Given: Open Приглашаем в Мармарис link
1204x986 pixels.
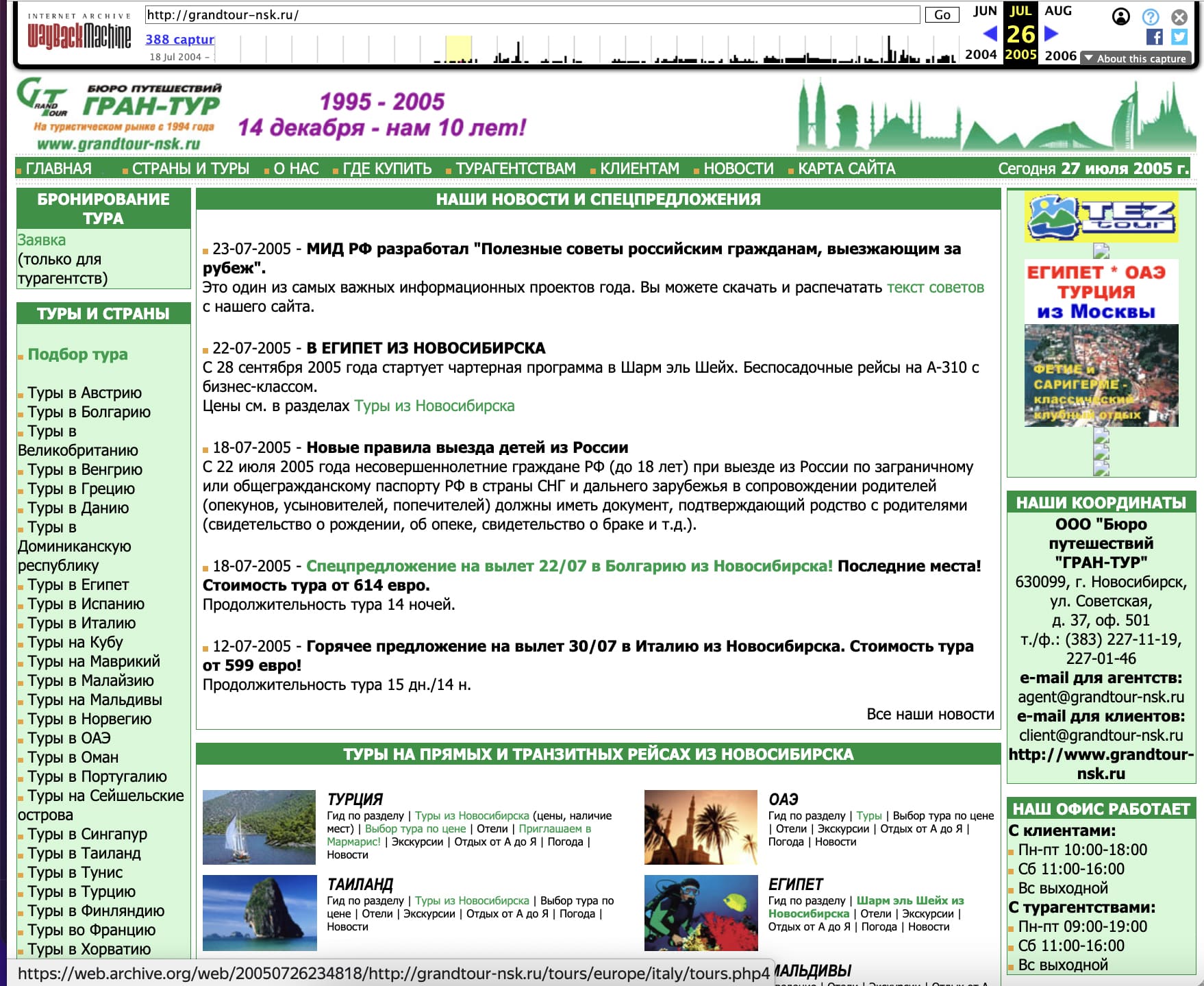Looking at the screenshot, I should tap(459, 835).
